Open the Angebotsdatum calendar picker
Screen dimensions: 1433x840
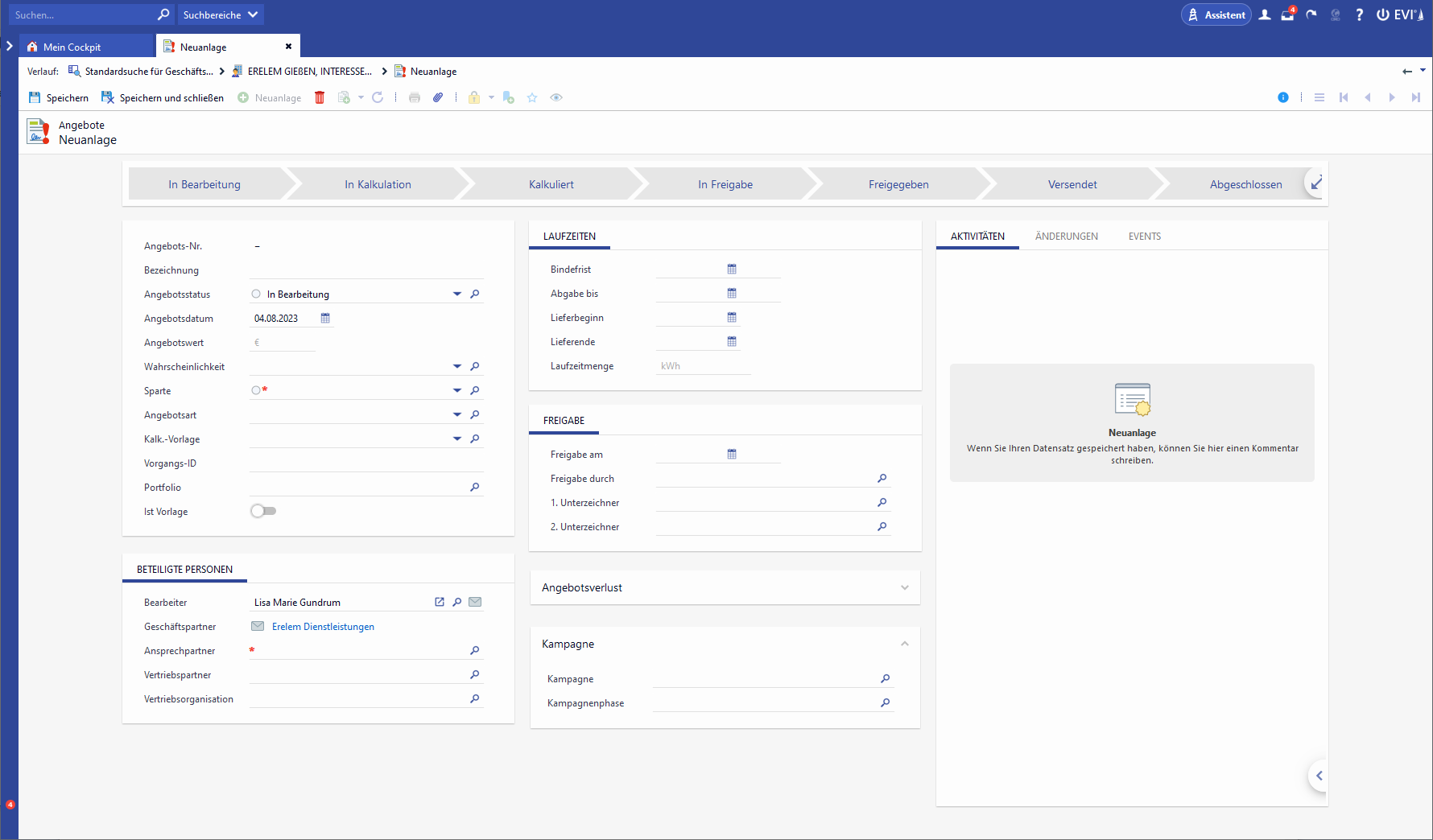pos(325,319)
